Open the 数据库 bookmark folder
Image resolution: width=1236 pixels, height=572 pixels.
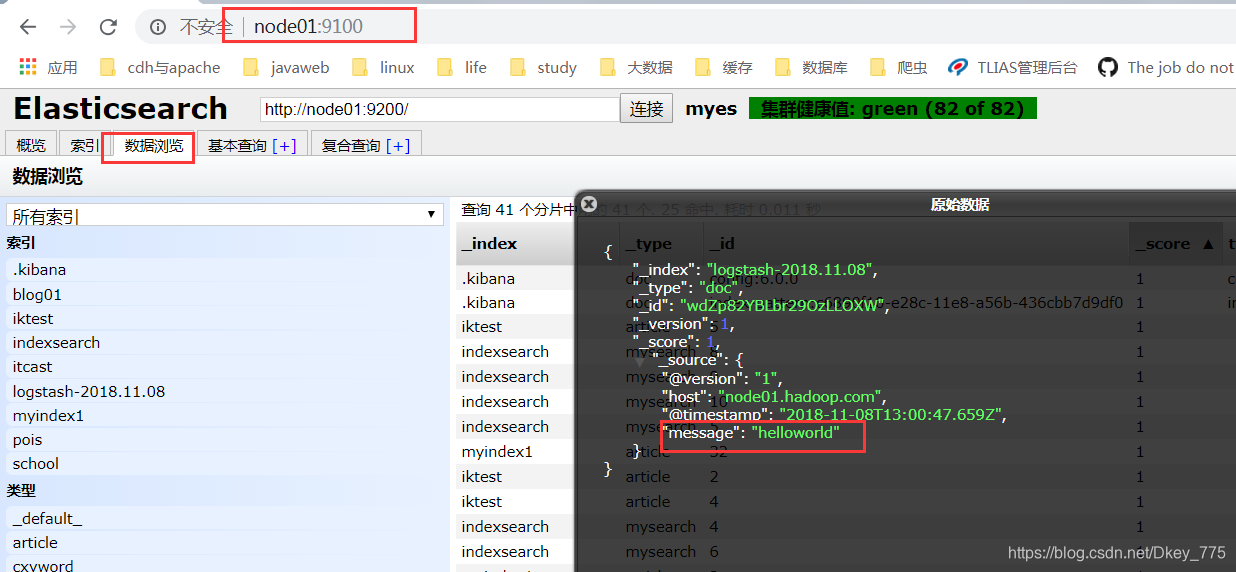(x=811, y=67)
